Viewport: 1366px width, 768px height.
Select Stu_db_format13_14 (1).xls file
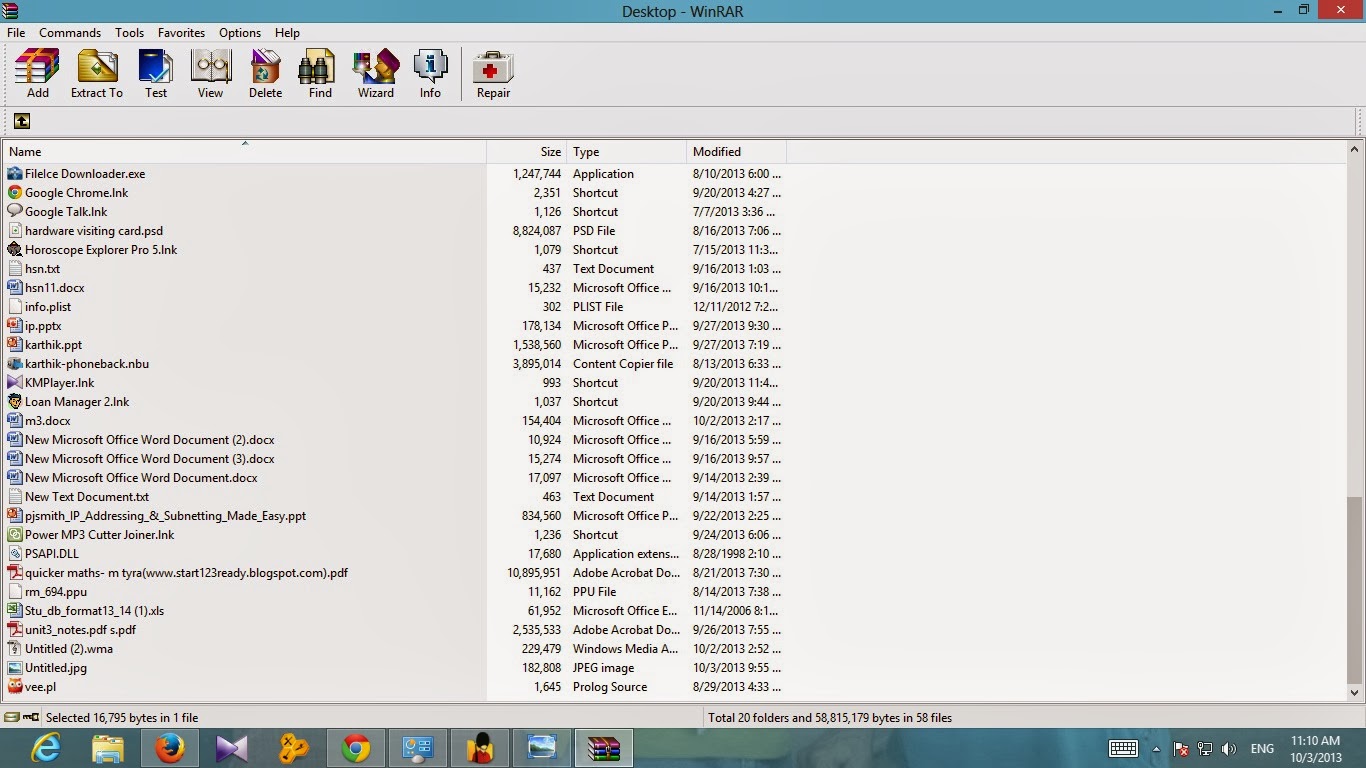(x=95, y=611)
